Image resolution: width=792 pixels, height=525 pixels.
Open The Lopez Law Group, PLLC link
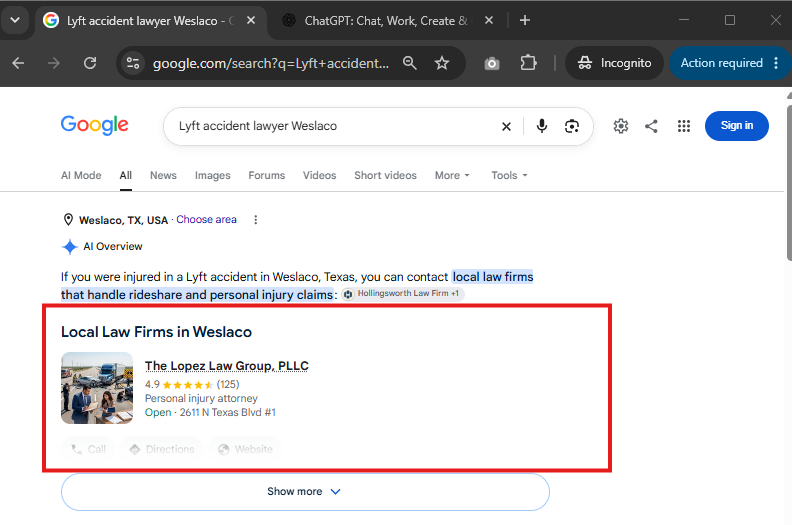226,366
